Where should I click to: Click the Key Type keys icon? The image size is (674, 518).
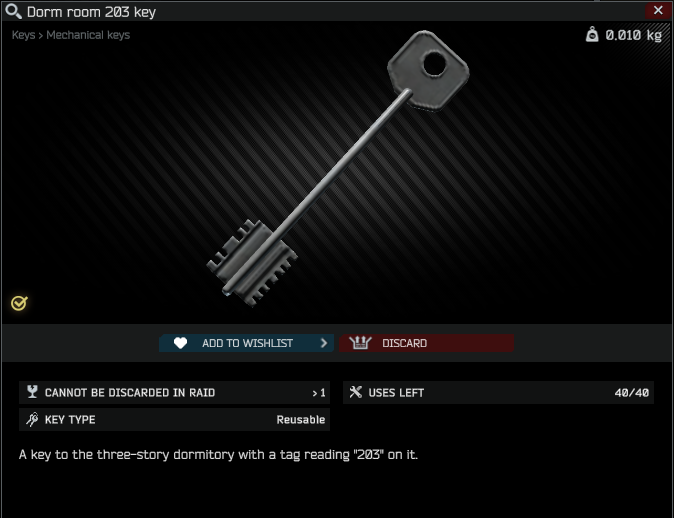(x=32, y=419)
